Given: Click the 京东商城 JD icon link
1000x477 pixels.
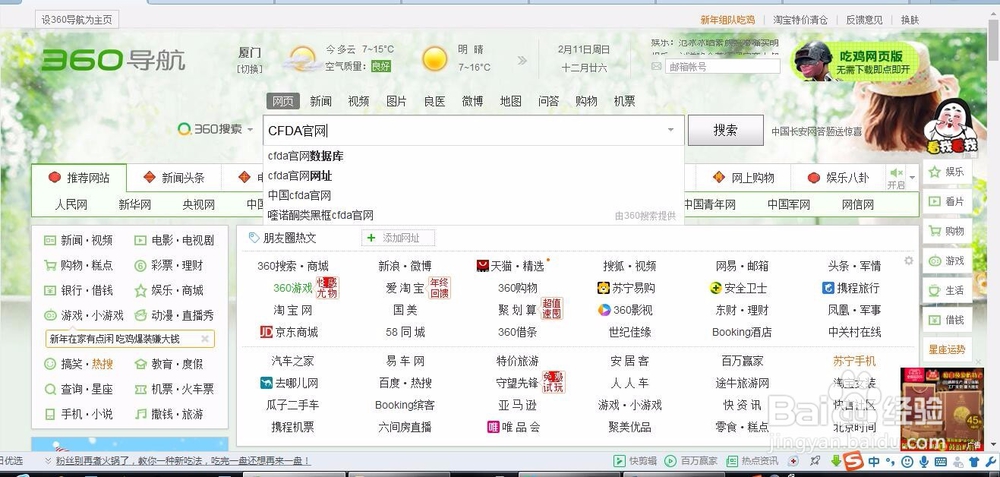Looking at the screenshot, I should [267, 332].
